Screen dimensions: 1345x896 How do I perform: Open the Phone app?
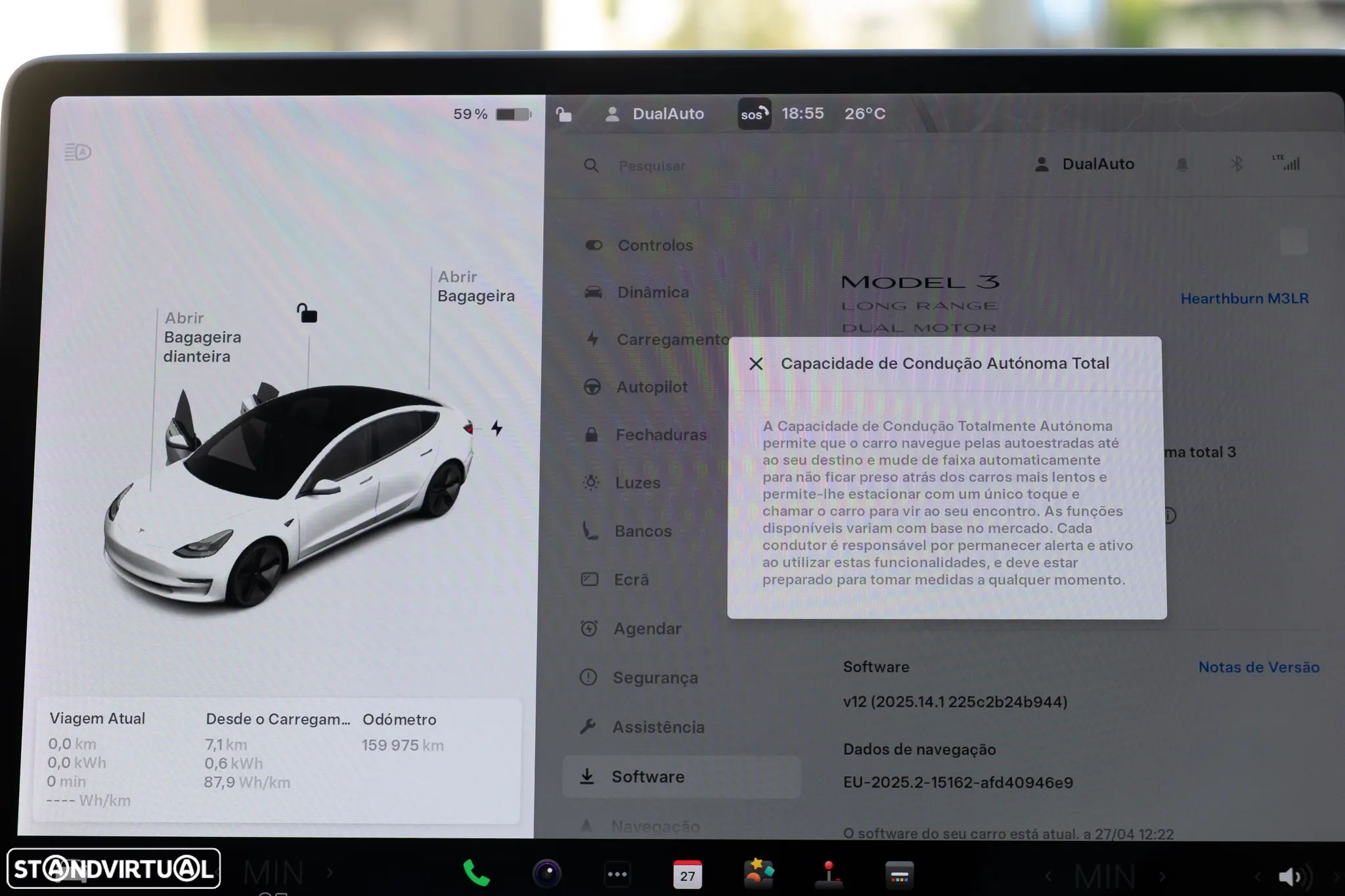click(x=476, y=874)
